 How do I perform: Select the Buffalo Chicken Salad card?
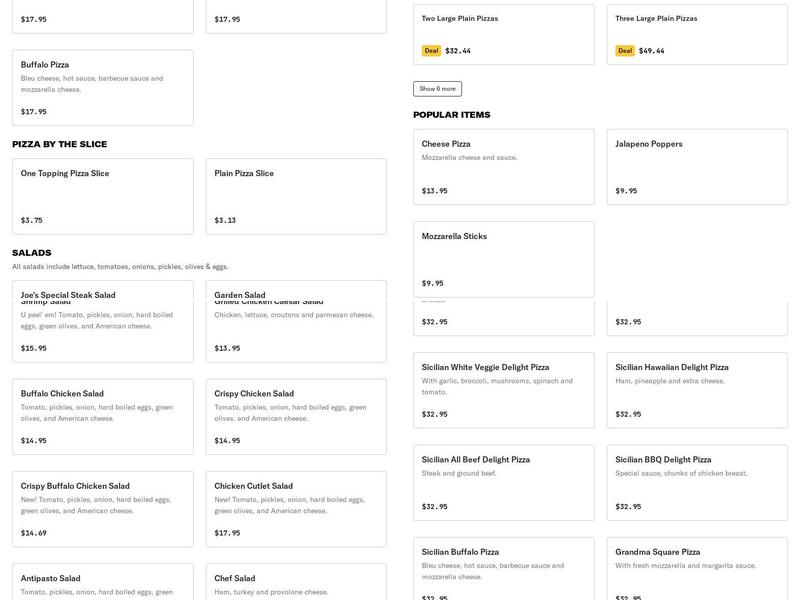[x=102, y=416]
